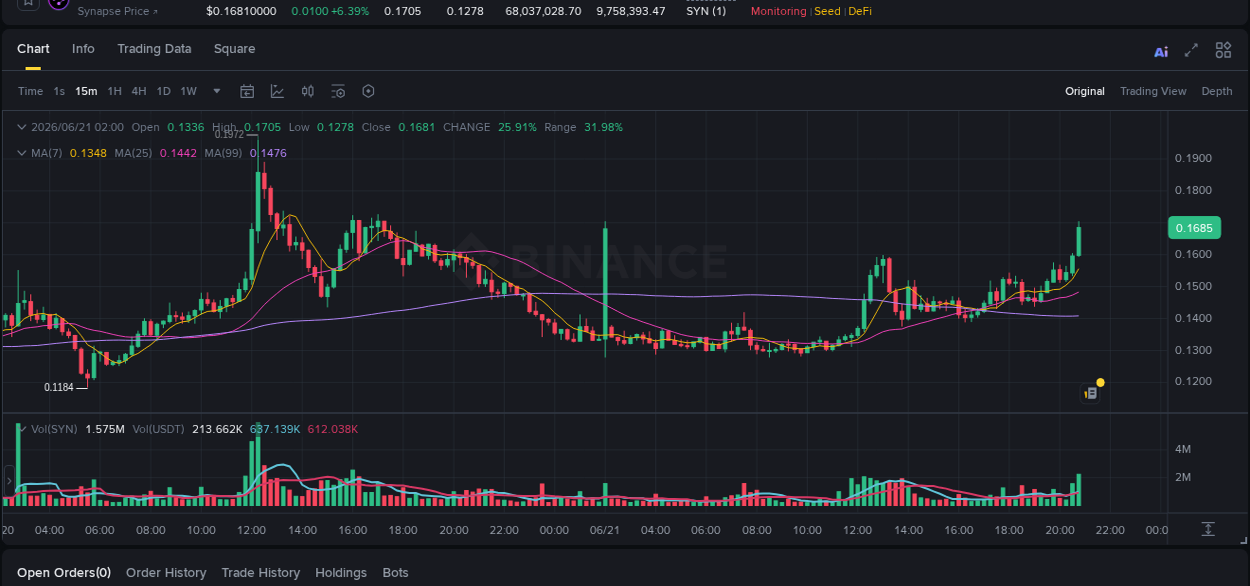Select the 1s time interval

[x=59, y=91]
